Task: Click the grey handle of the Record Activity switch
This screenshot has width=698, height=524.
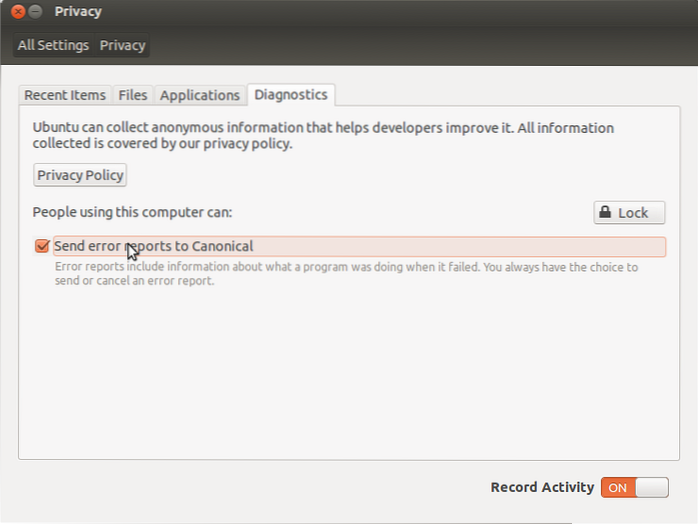Action: pos(651,487)
